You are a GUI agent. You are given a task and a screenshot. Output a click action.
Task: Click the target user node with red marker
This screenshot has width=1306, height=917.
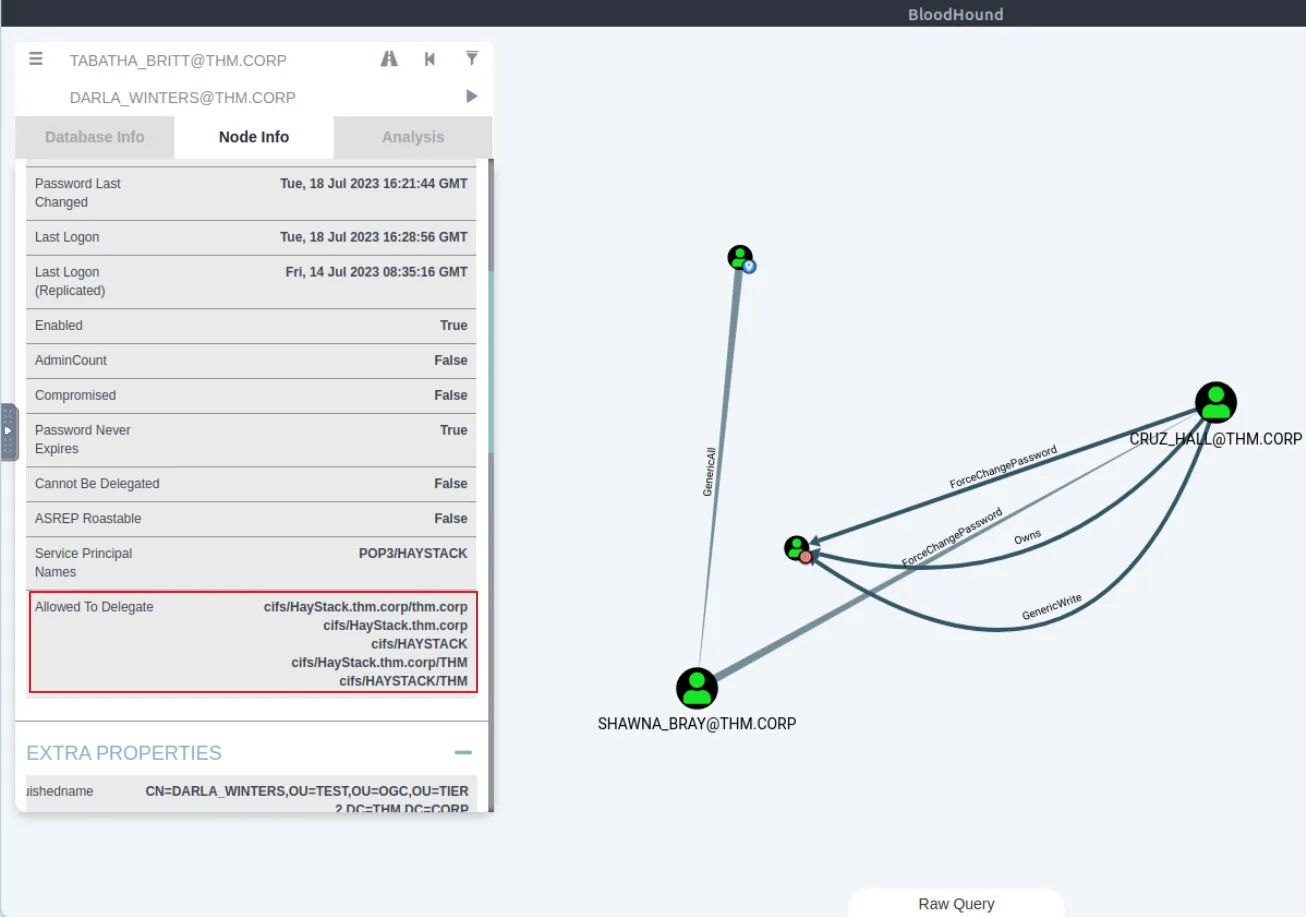click(x=797, y=548)
